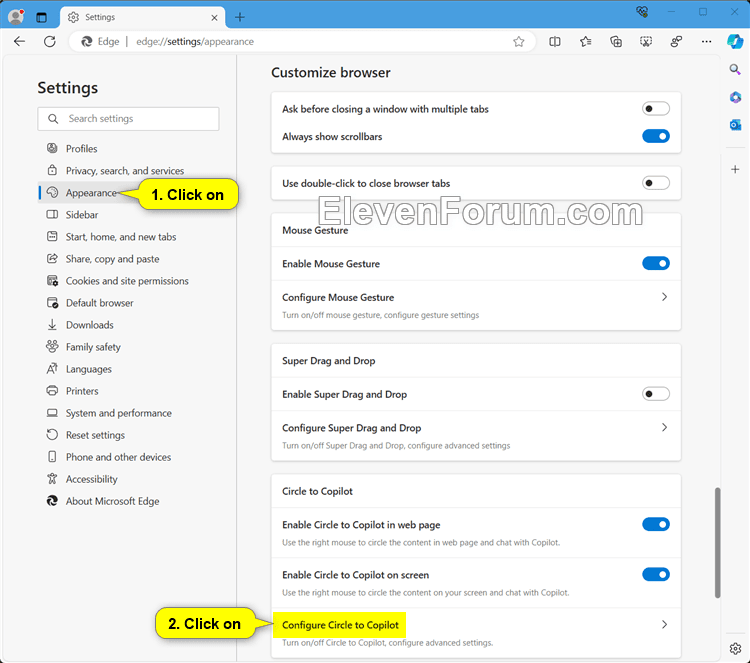Open Settings and more ellipsis menu

click(706, 42)
